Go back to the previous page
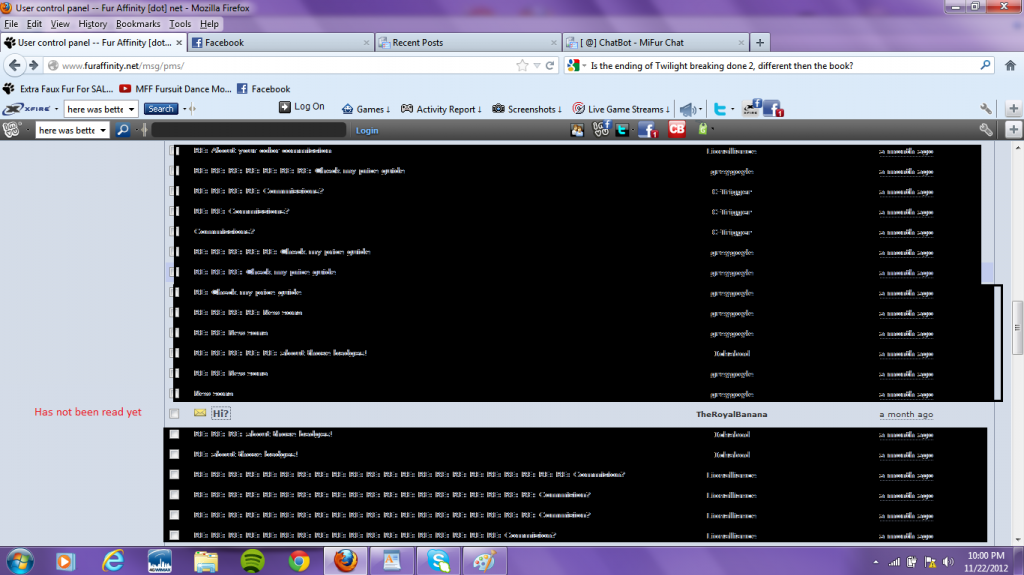This screenshot has width=1024, height=575. coord(14,65)
